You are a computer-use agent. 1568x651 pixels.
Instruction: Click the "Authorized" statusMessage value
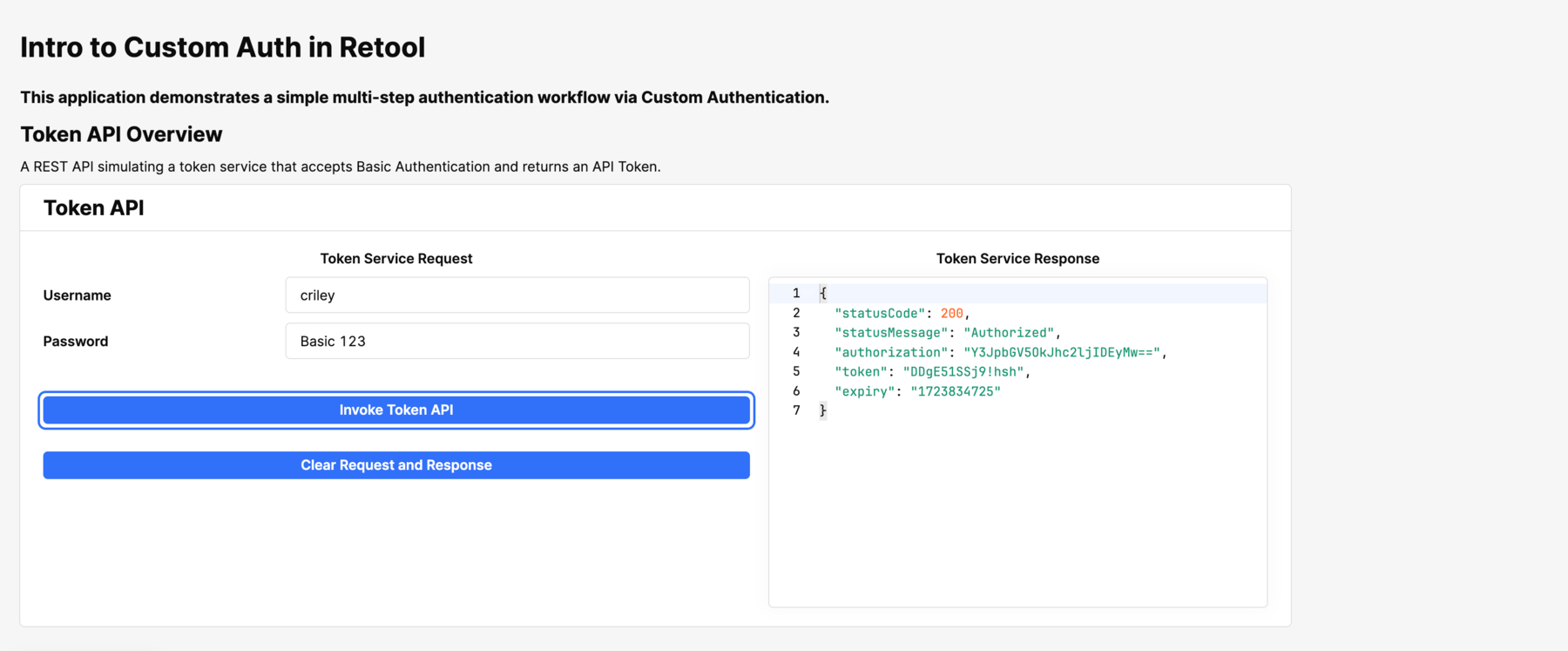1010,333
